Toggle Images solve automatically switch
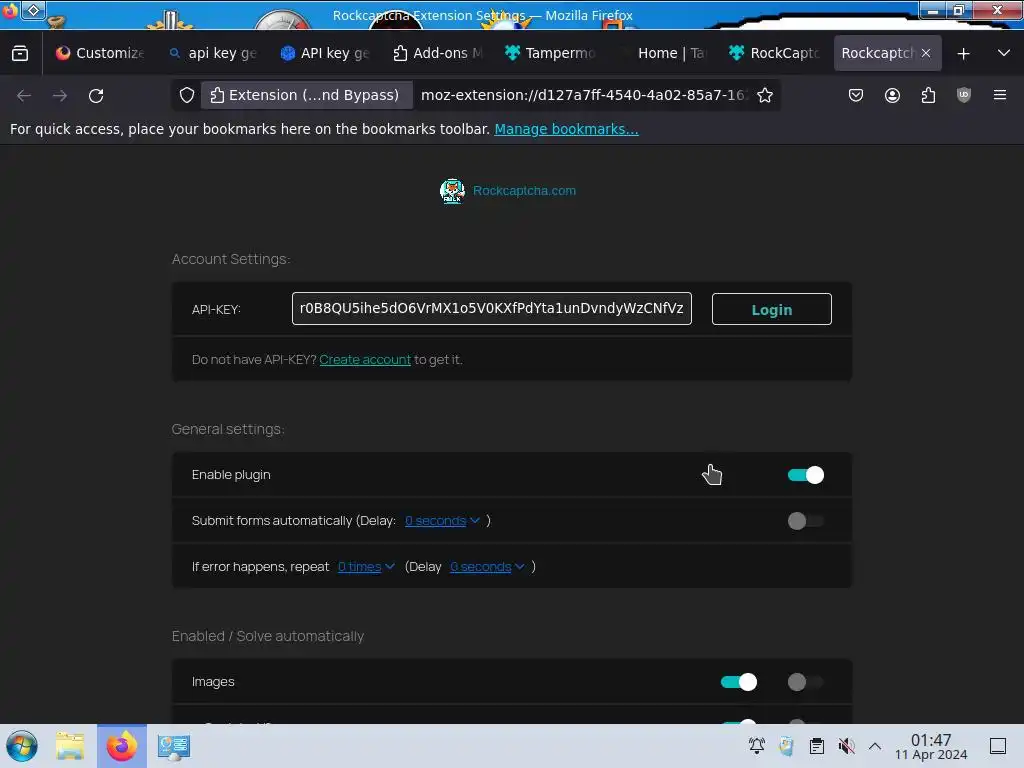1024x768 pixels. tap(805, 682)
